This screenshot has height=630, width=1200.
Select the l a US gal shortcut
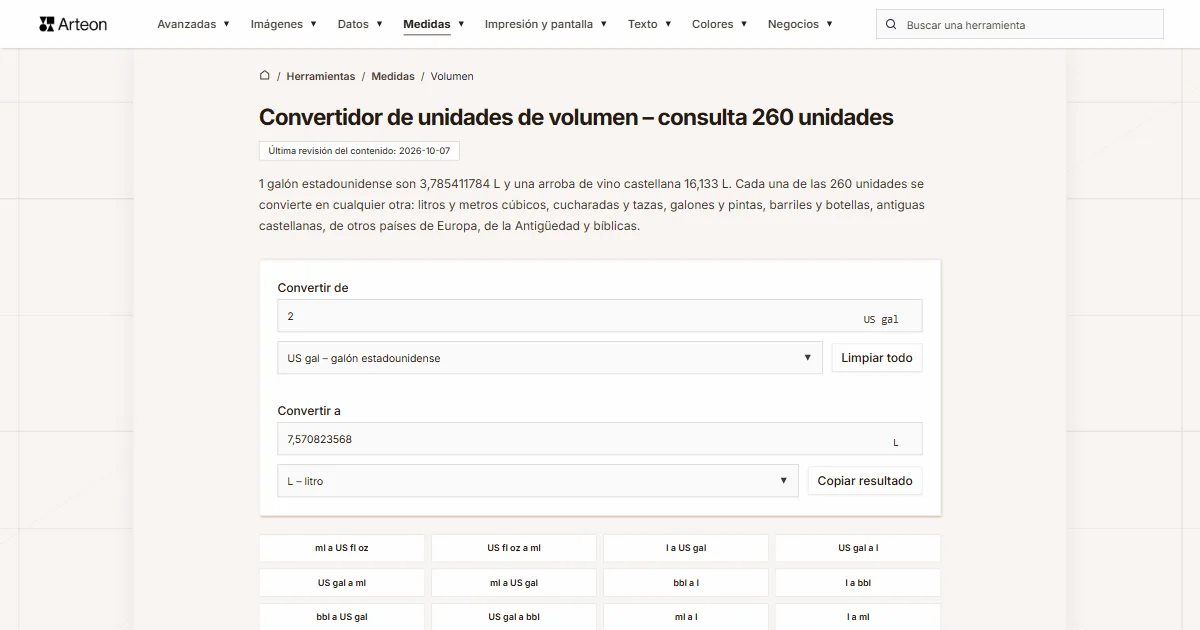[686, 548]
